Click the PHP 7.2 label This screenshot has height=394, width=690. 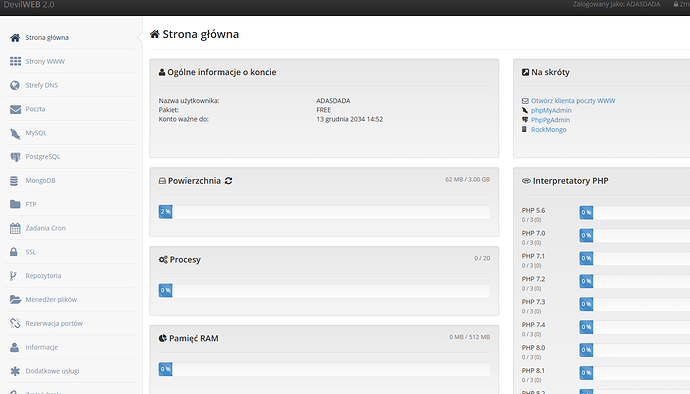coord(533,279)
